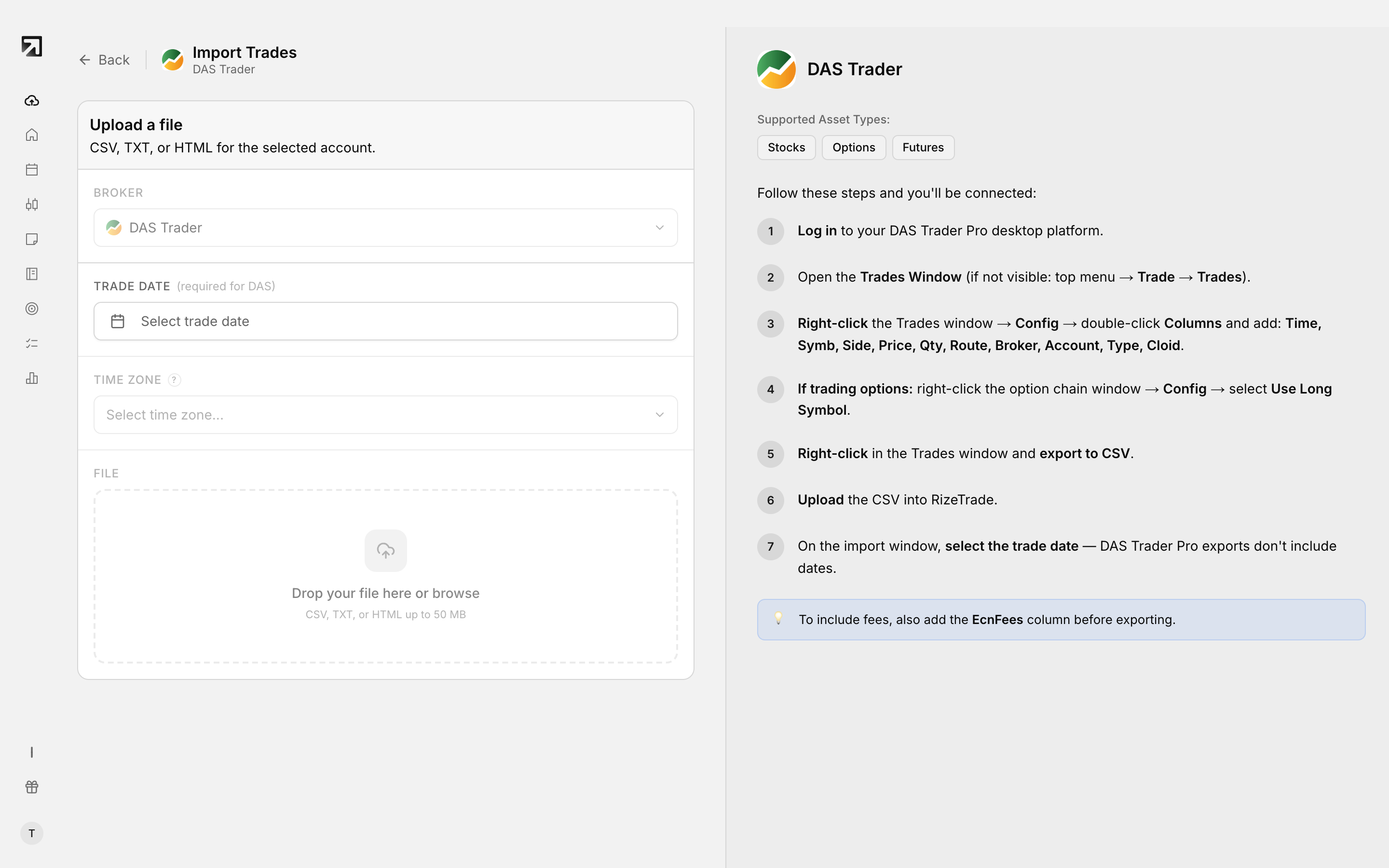Click the upload cloud icon in drop zone
This screenshot has height=868, width=1389.
(x=386, y=551)
